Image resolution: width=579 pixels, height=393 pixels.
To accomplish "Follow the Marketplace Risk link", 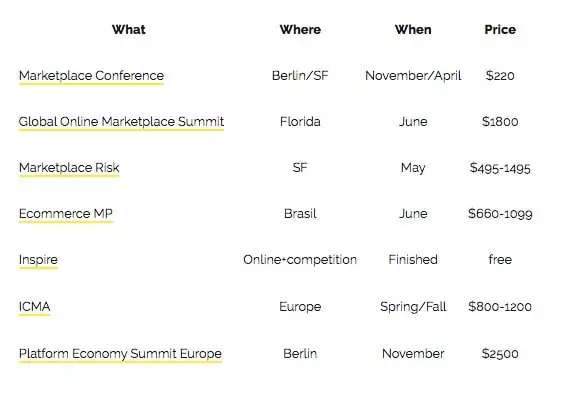I will click(x=69, y=168).
